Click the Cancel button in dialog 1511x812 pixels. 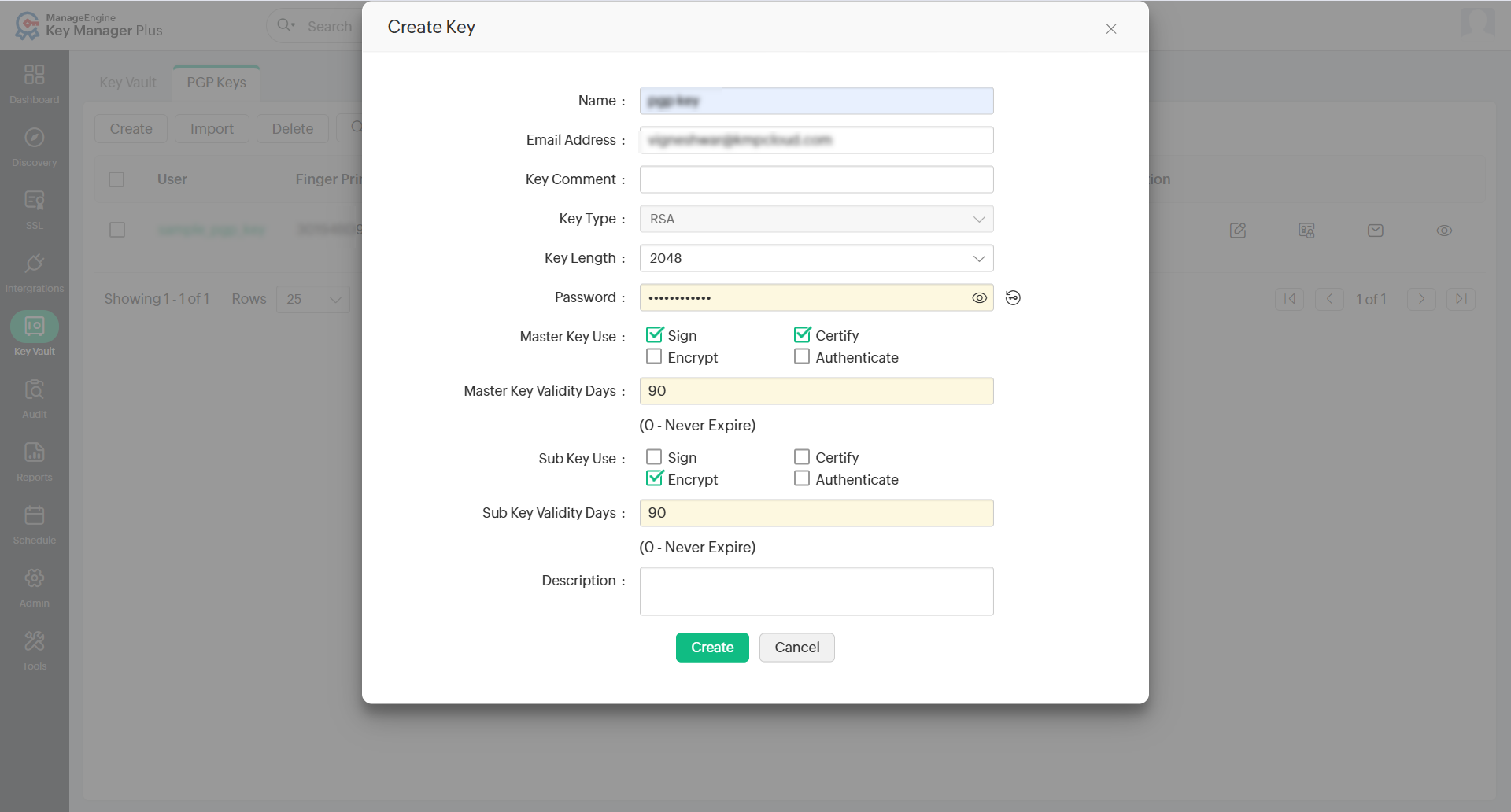coord(796,648)
